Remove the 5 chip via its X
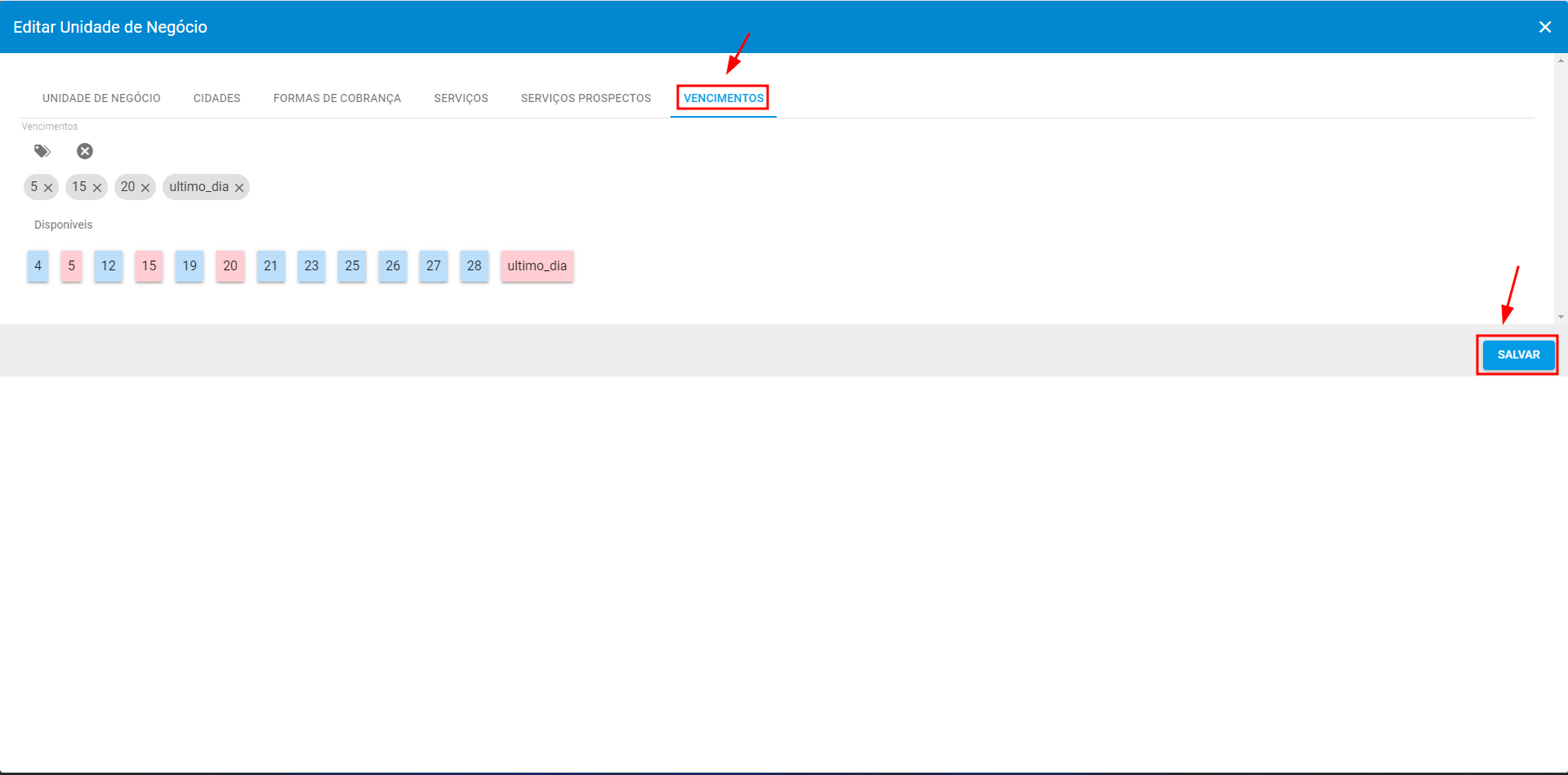 48,188
